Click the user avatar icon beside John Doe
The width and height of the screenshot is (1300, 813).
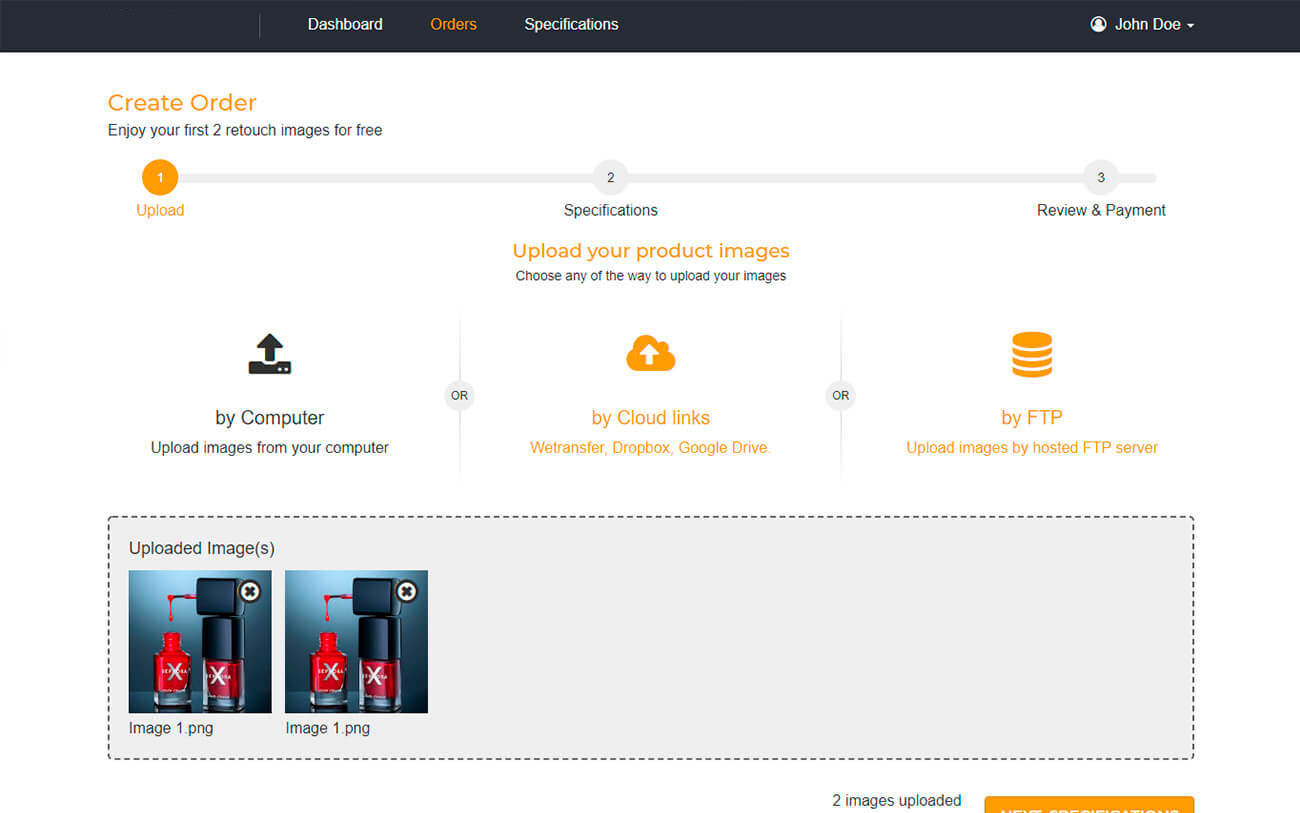click(x=1099, y=24)
